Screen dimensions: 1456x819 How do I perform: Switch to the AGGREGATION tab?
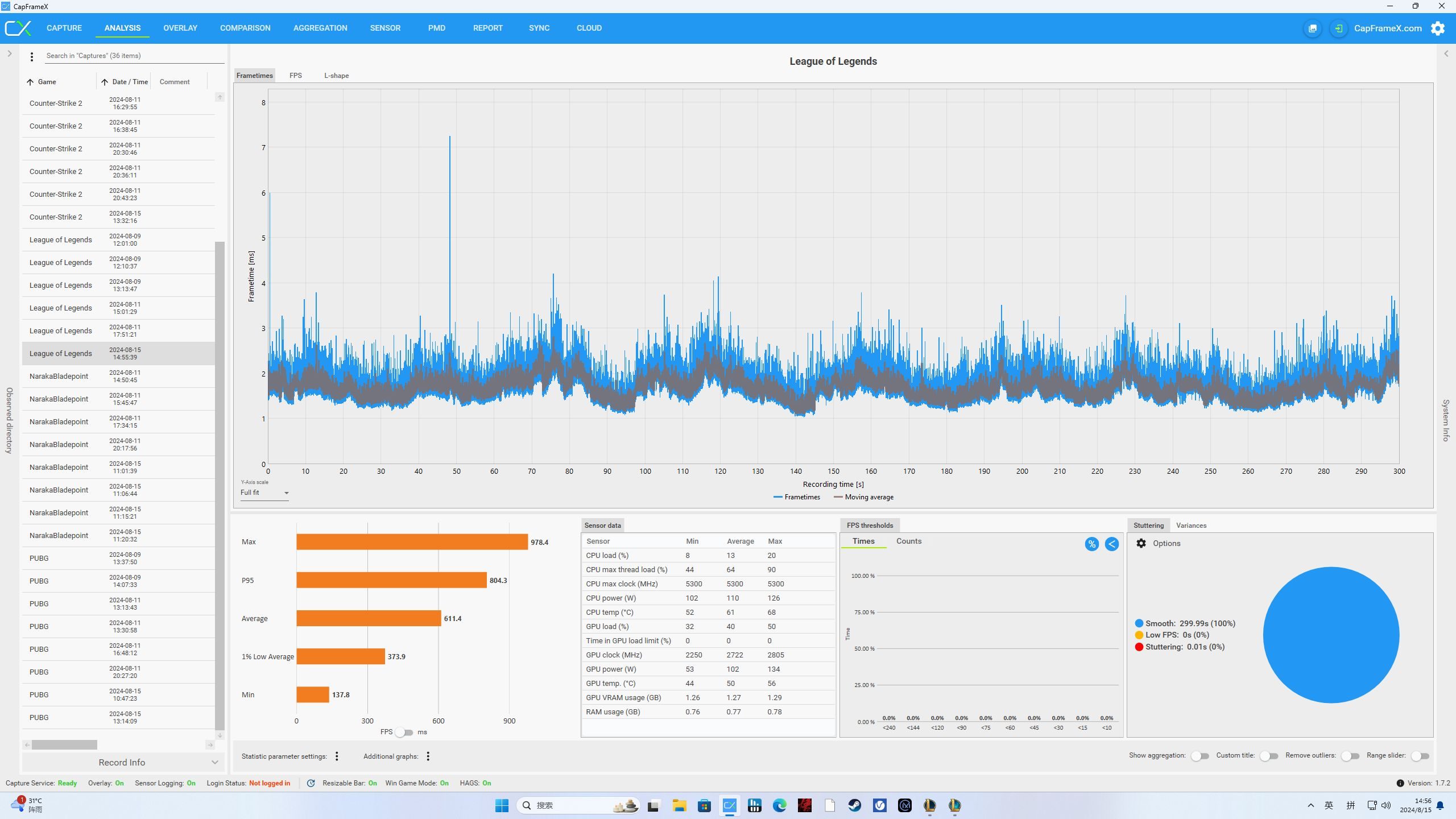(320, 28)
